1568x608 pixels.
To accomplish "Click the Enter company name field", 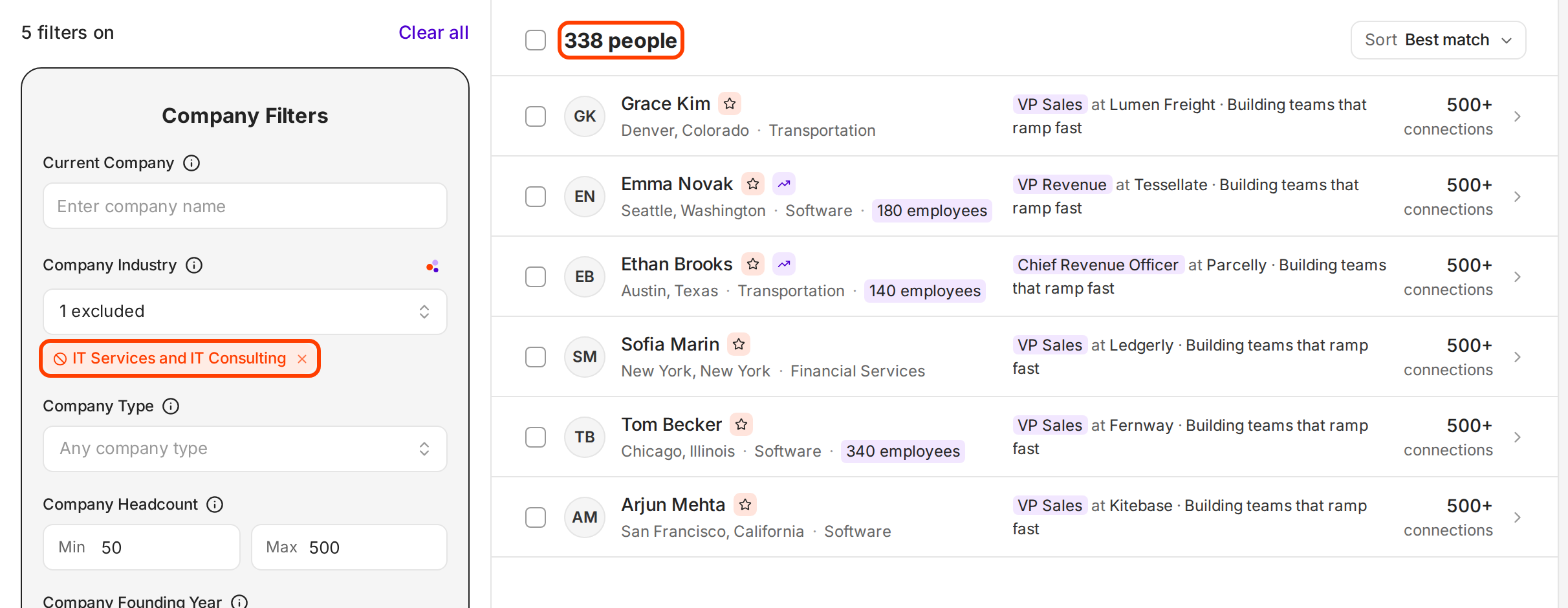I will point(245,206).
